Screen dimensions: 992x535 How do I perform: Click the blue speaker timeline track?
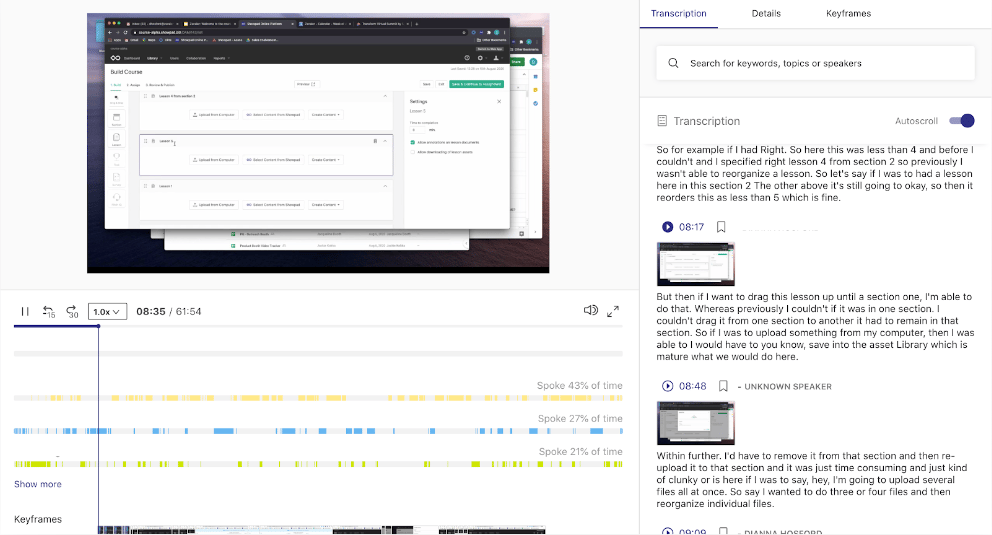pyautogui.click(x=318, y=431)
